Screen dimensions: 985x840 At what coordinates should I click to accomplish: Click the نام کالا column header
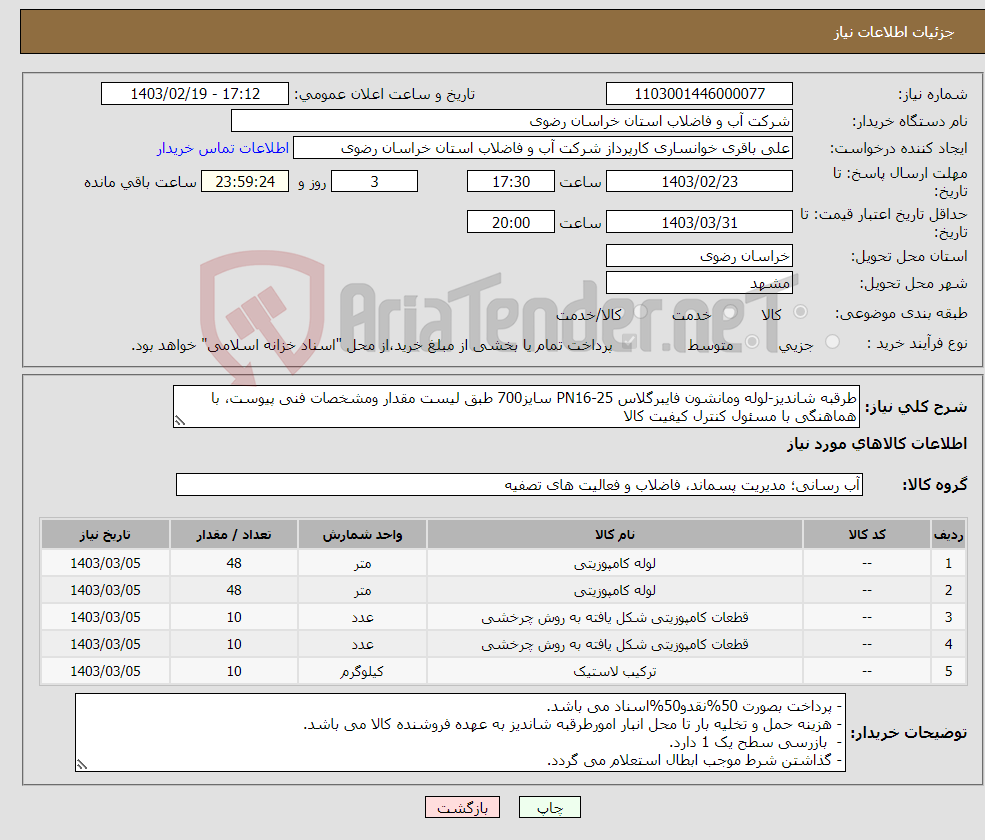coord(615,535)
